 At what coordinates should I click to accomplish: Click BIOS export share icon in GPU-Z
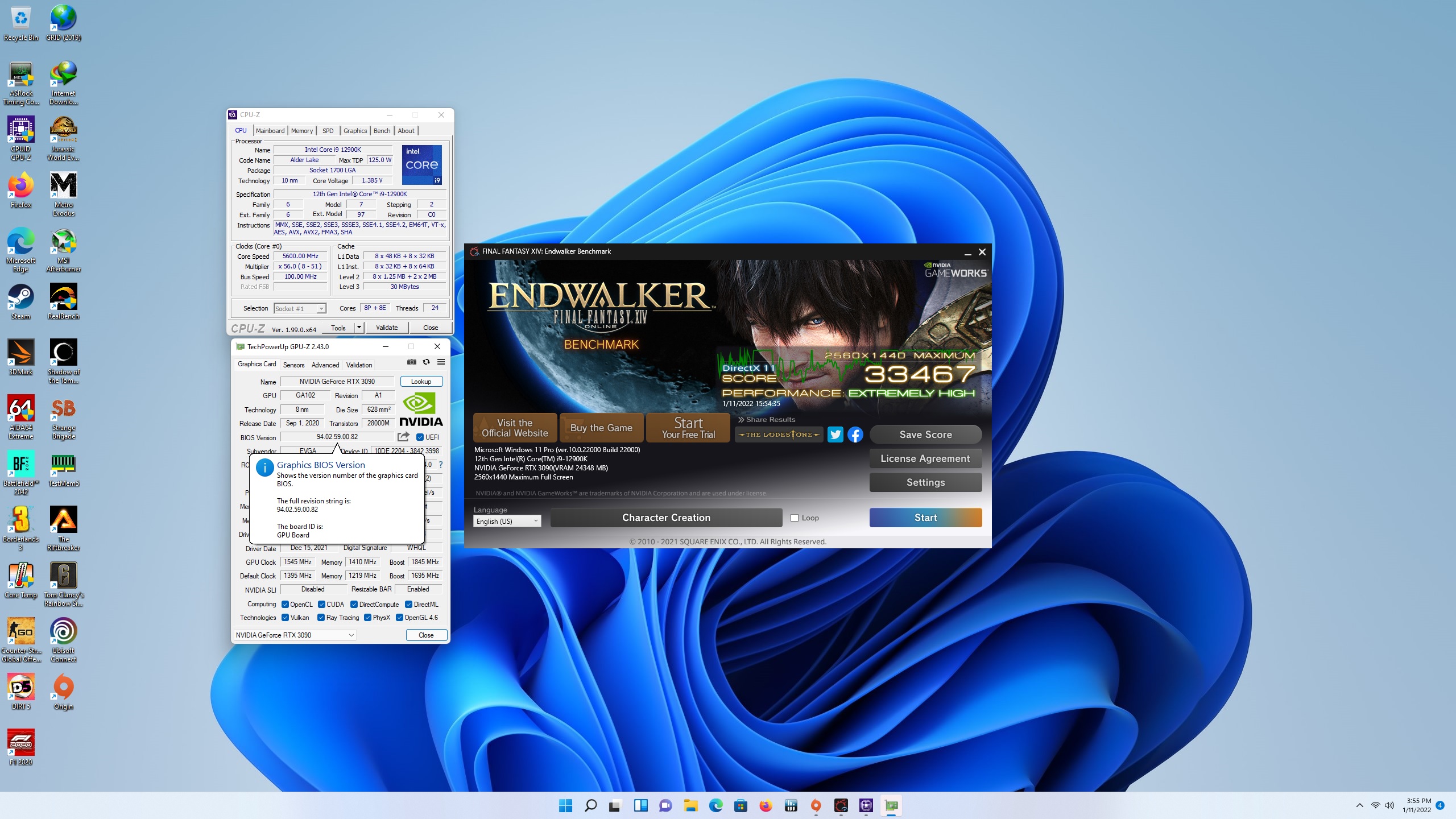pos(403,437)
